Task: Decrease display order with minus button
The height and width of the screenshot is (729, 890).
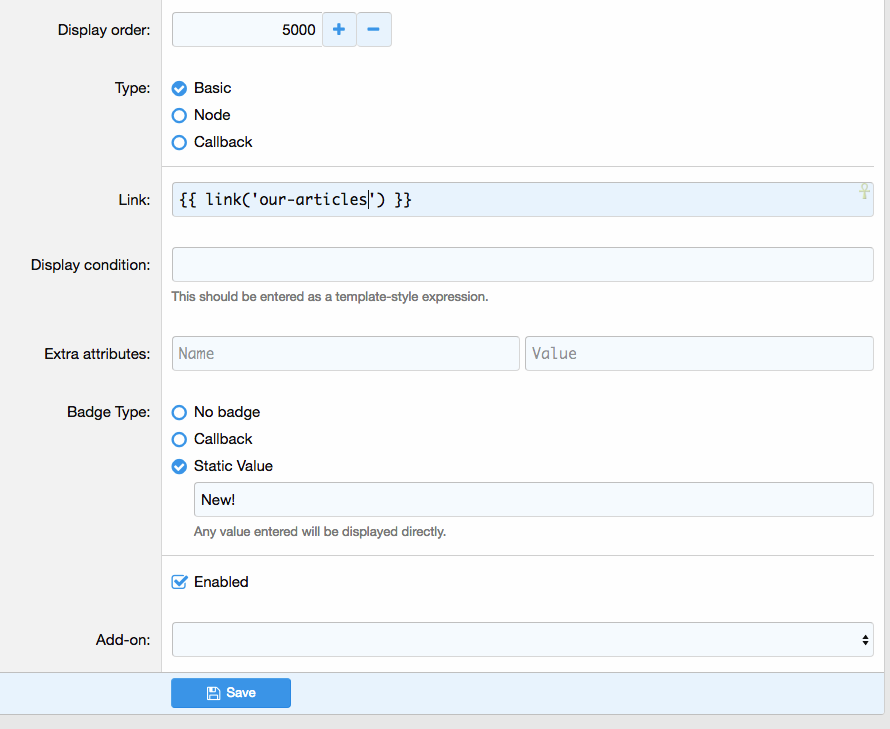Action: (373, 30)
